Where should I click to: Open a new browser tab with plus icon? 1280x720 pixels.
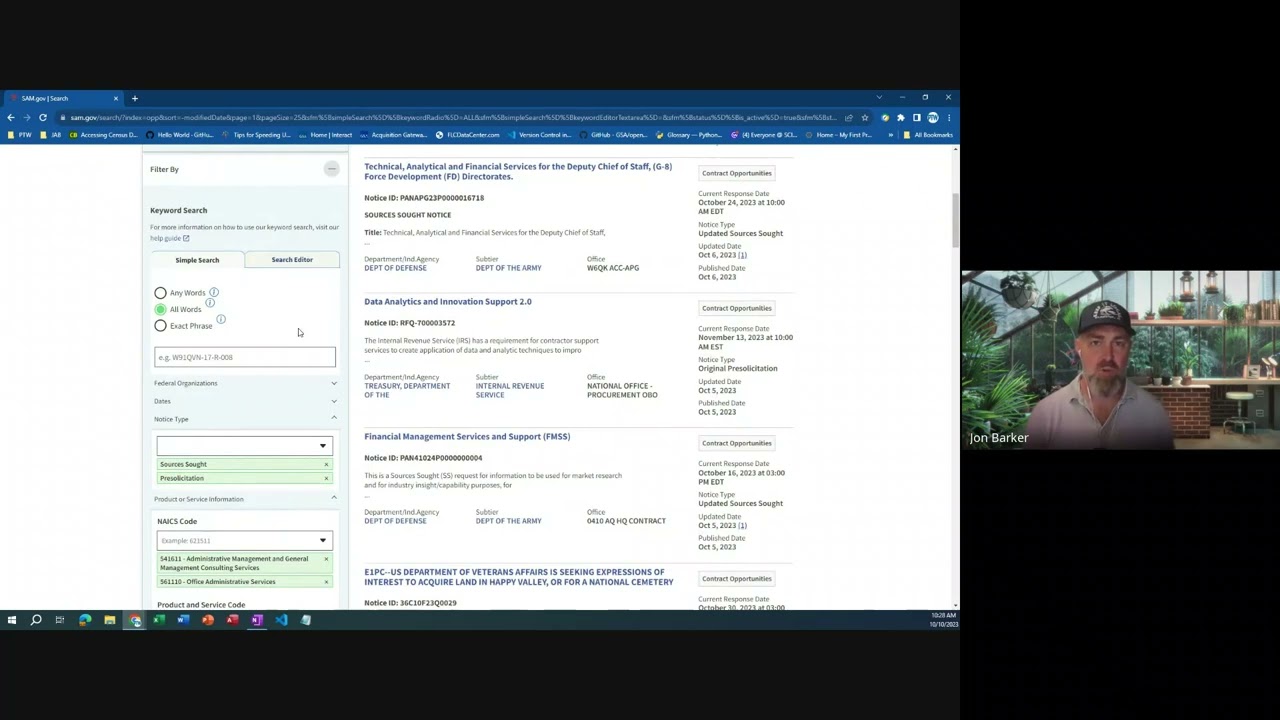[x=134, y=98]
